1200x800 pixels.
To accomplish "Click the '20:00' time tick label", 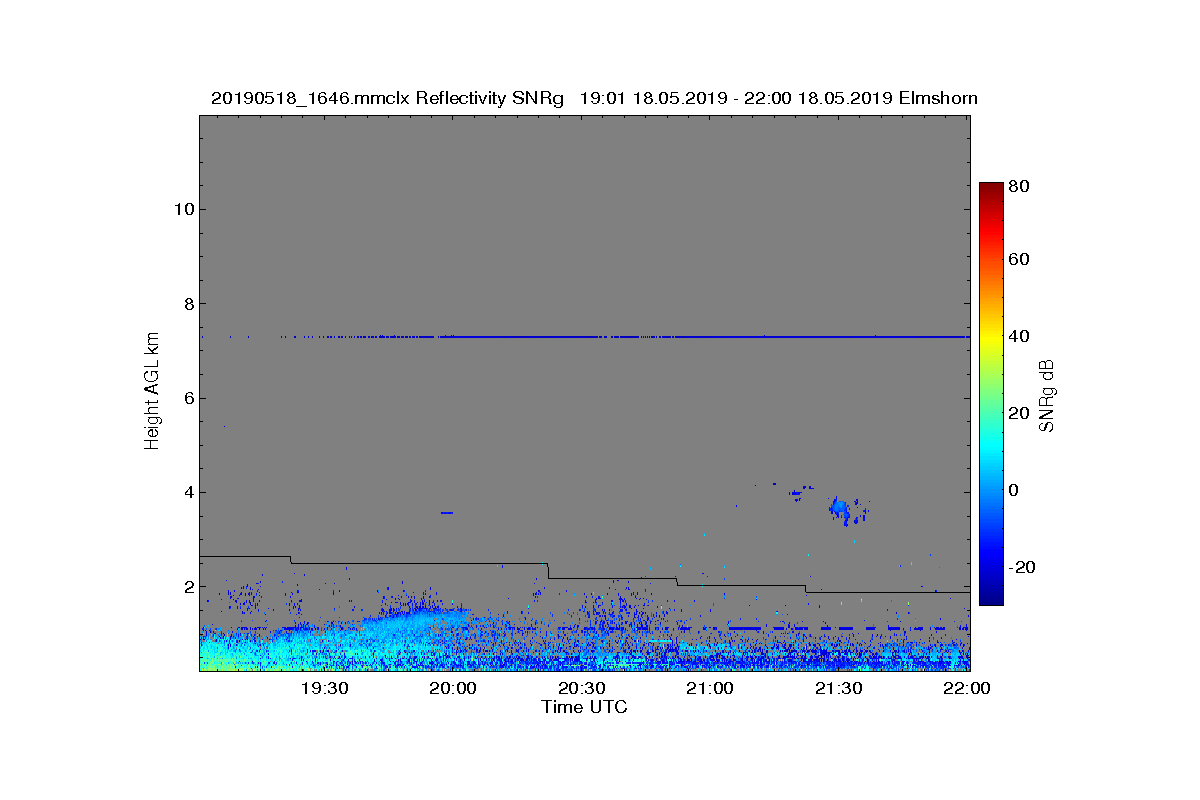I will (x=453, y=689).
